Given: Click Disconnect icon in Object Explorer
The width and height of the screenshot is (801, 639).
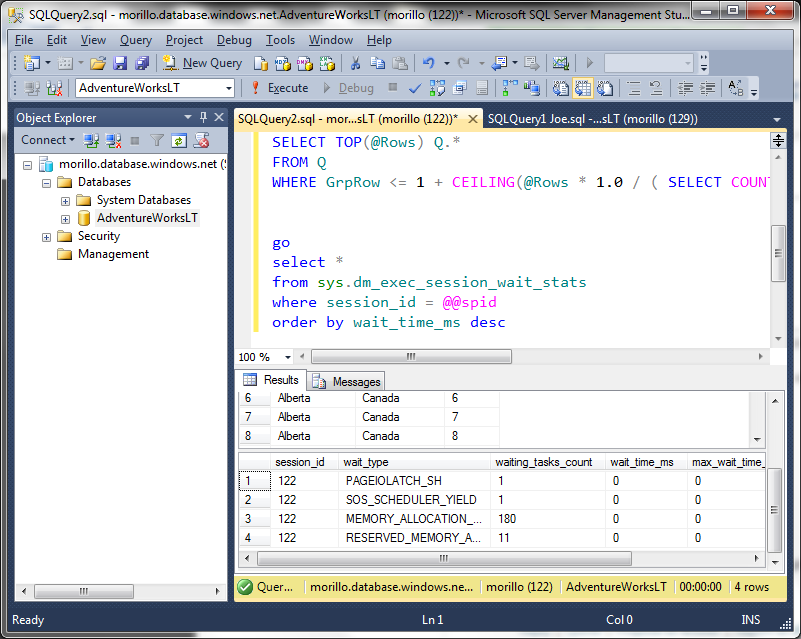Looking at the screenshot, I should coord(113,140).
